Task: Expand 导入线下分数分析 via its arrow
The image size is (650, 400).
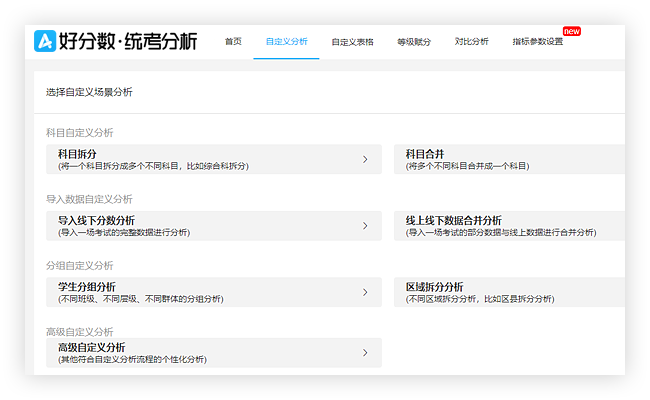Action: click(365, 225)
